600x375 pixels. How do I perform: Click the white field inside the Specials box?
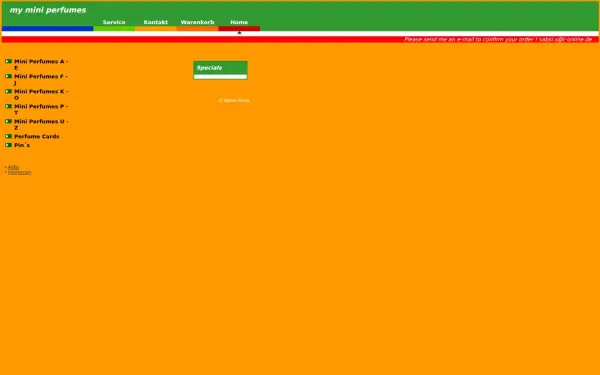point(220,77)
